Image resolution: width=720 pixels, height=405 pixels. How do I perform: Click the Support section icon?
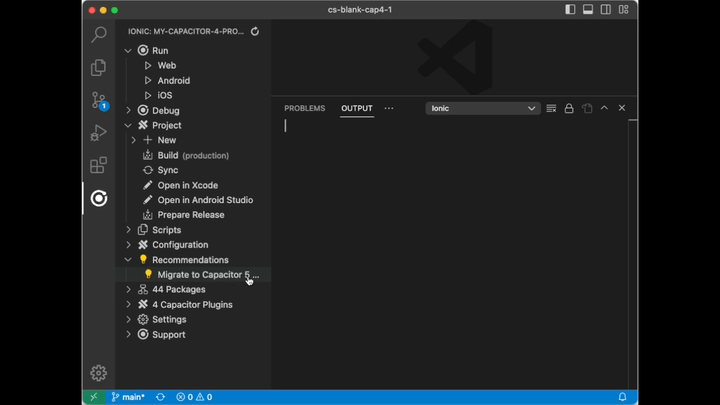pyautogui.click(x=143, y=334)
